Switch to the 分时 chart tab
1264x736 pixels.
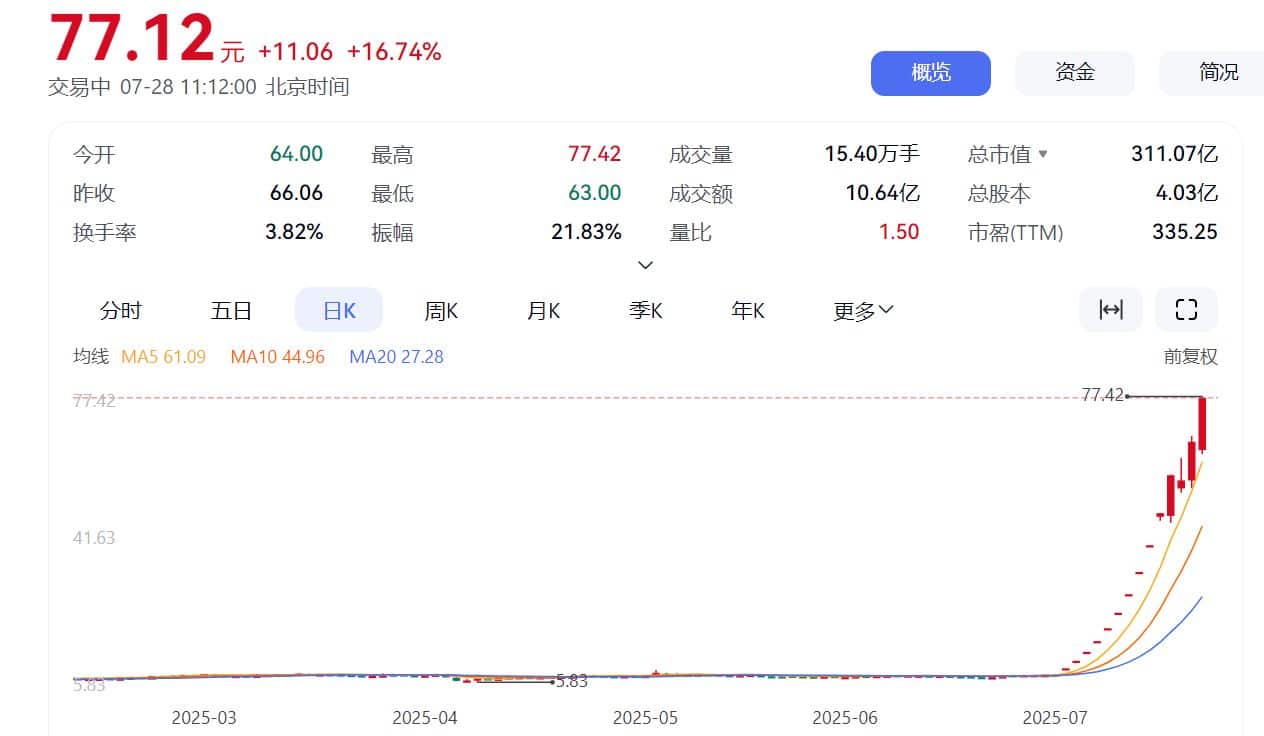(121, 311)
